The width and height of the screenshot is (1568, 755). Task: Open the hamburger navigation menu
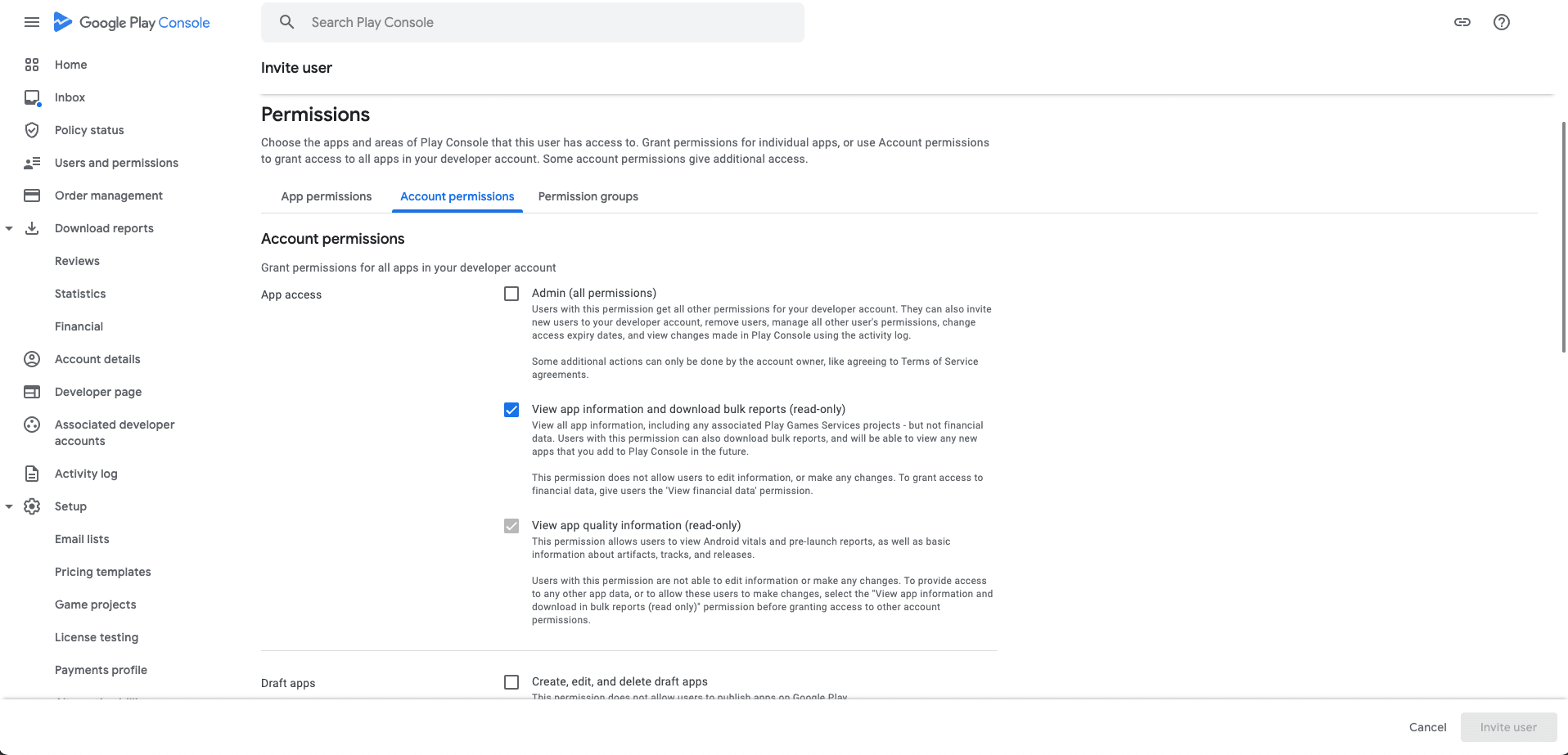pyautogui.click(x=32, y=22)
